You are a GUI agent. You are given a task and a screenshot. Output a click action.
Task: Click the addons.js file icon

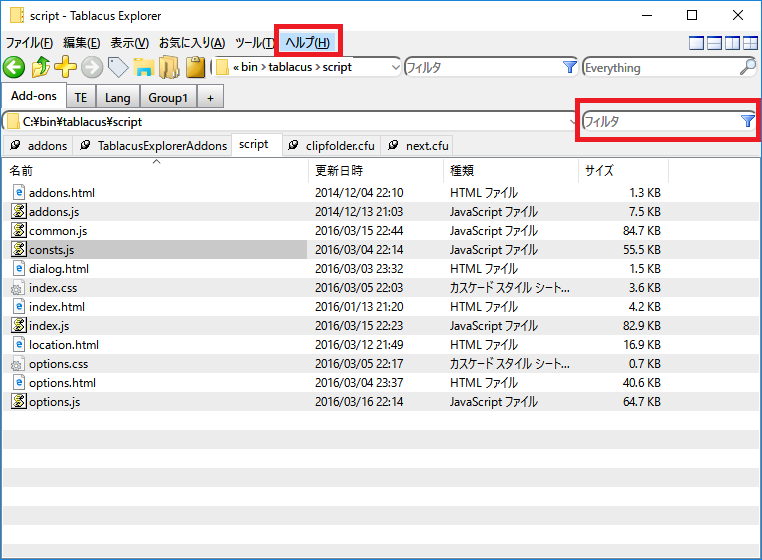(x=18, y=211)
